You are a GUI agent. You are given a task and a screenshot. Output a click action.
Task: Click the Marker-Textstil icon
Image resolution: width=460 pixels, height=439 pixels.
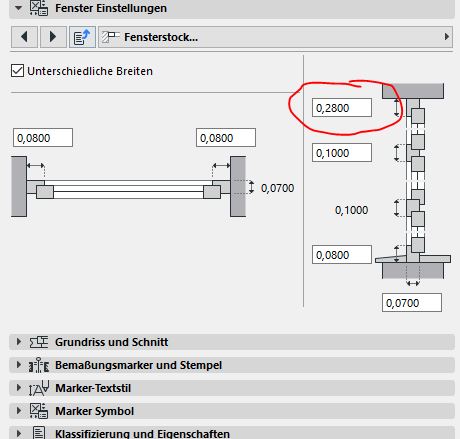(x=39, y=388)
